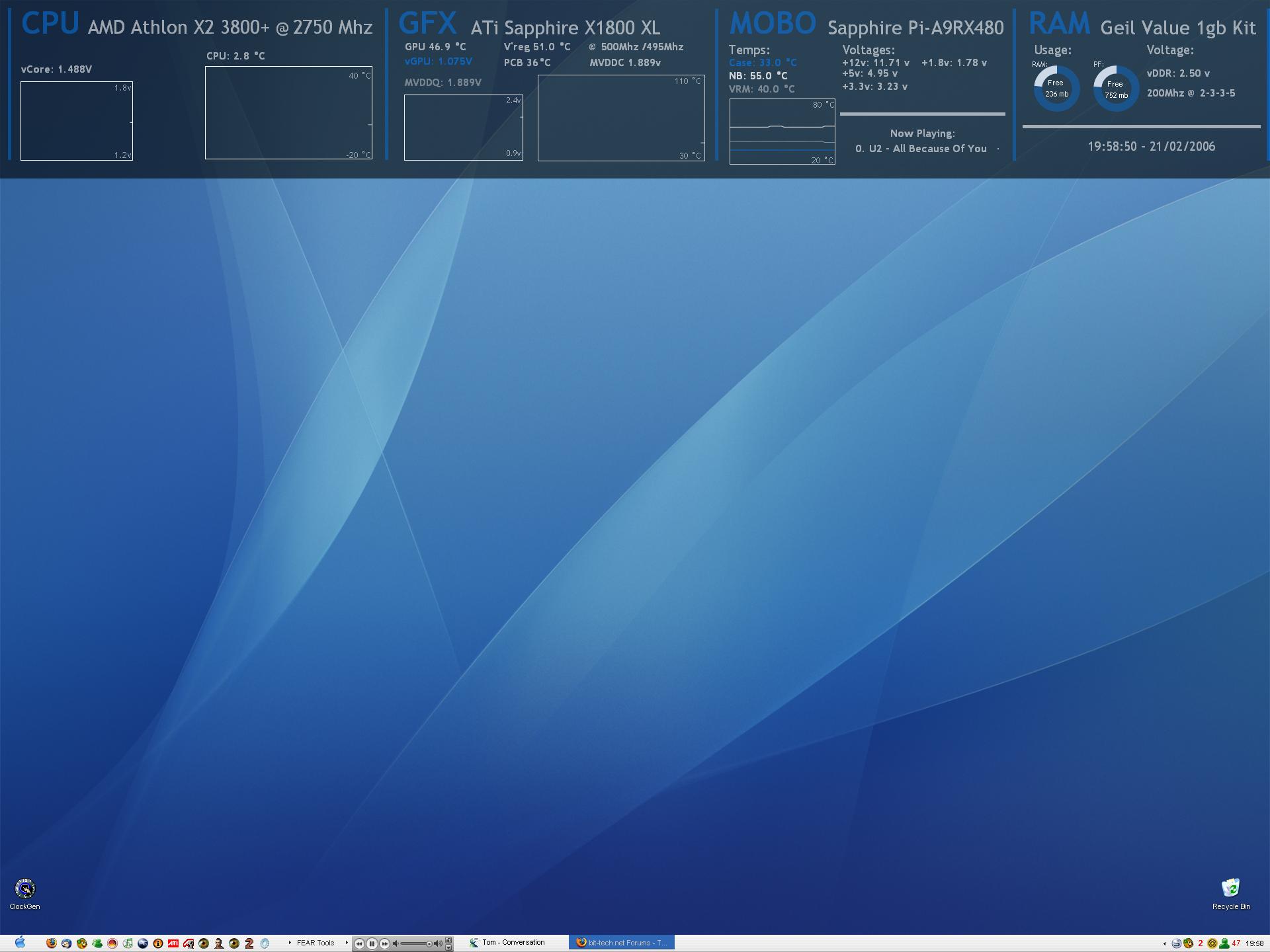
Task: Mute using the low volume speaker icon
Action: pos(396,943)
